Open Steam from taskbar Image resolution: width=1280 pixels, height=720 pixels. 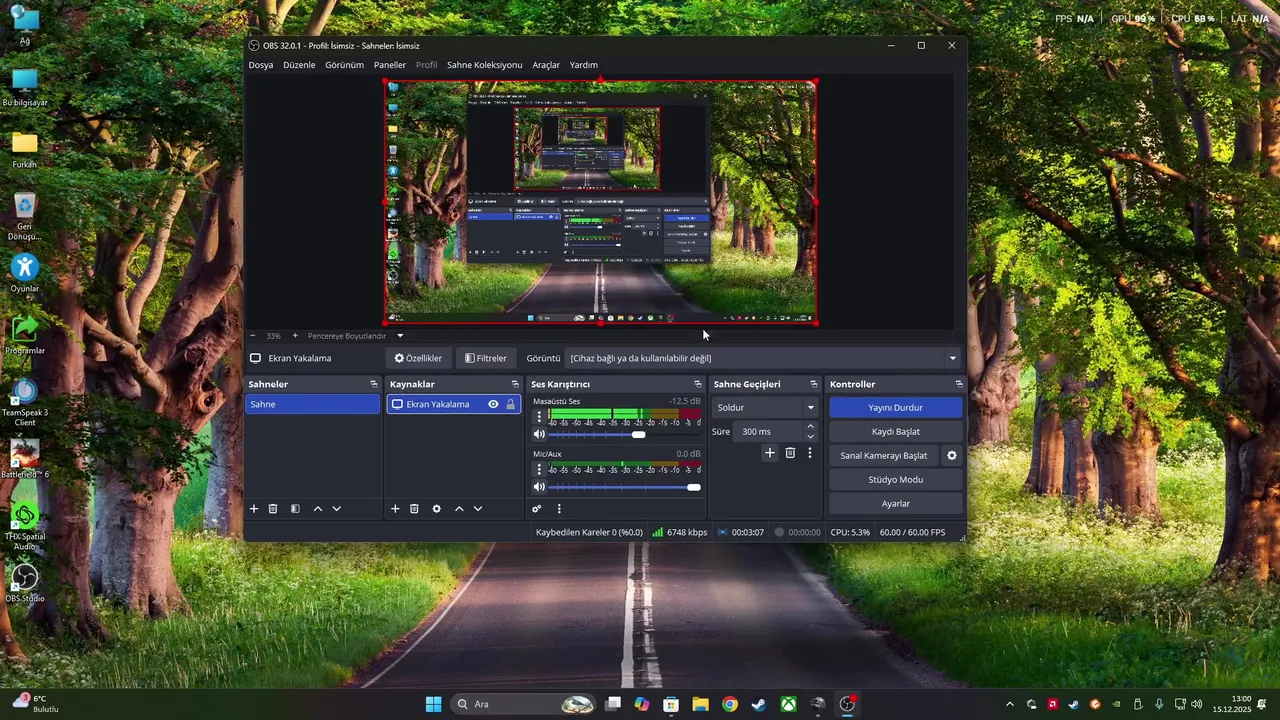(x=759, y=704)
